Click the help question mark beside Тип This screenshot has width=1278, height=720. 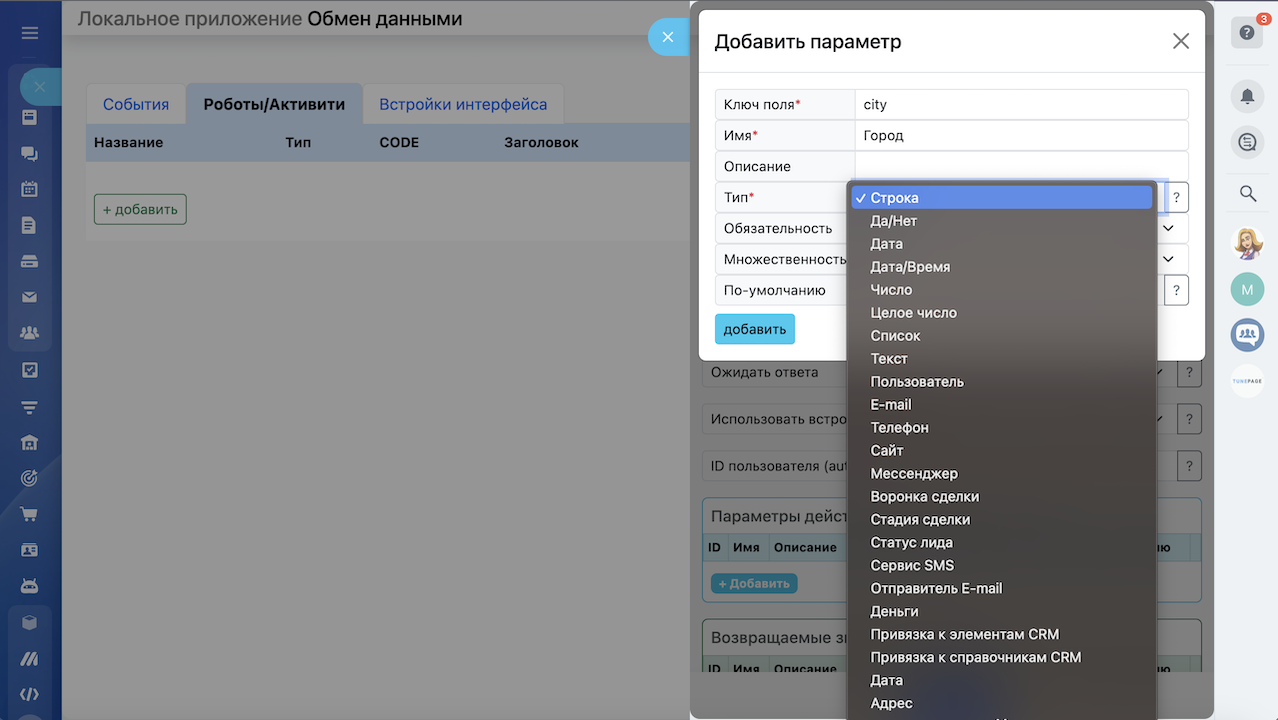(1177, 198)
